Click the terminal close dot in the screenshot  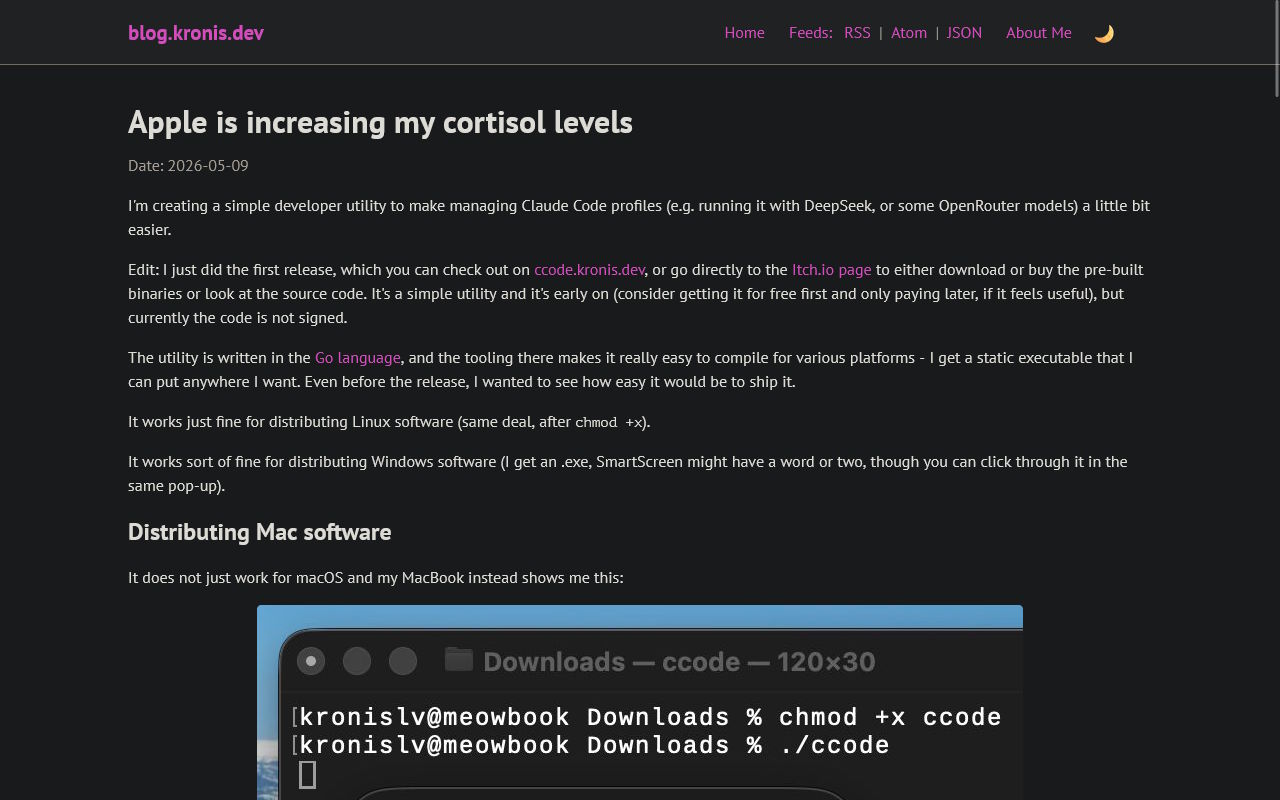[311, 661]
